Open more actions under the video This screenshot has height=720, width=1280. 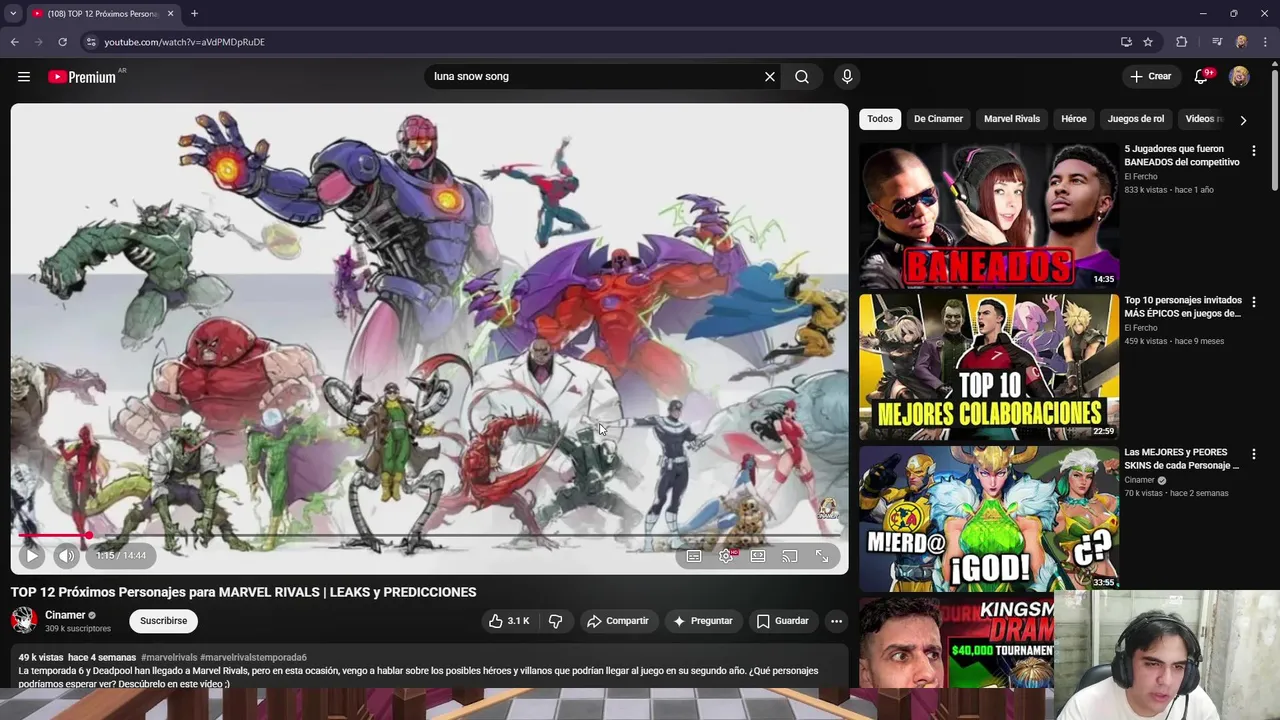(x=836, y=621)
